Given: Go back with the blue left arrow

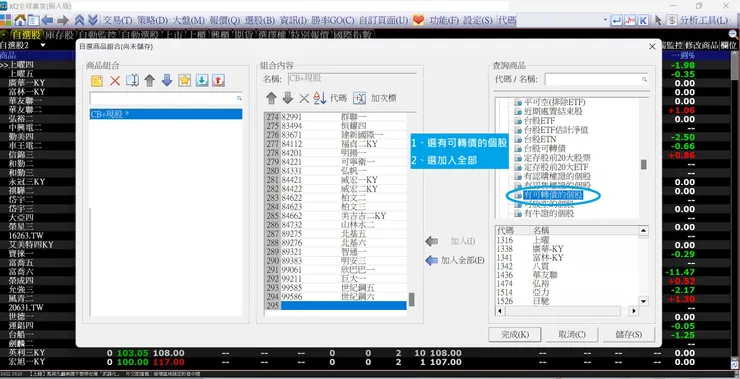Looking at the screenshot, I should pyautogui.click(x=47, y=20).
